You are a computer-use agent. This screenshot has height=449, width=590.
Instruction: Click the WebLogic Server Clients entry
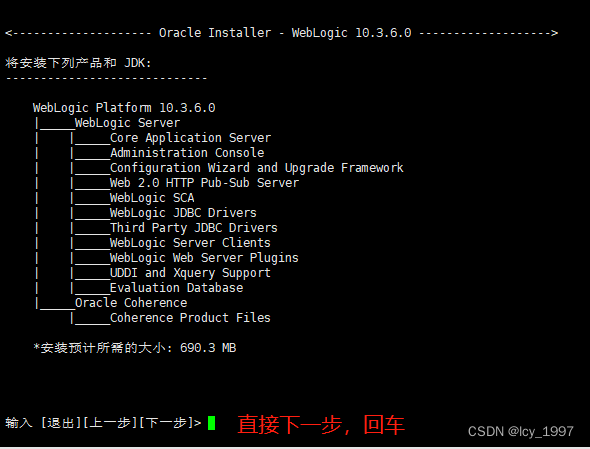pos(190,243)
